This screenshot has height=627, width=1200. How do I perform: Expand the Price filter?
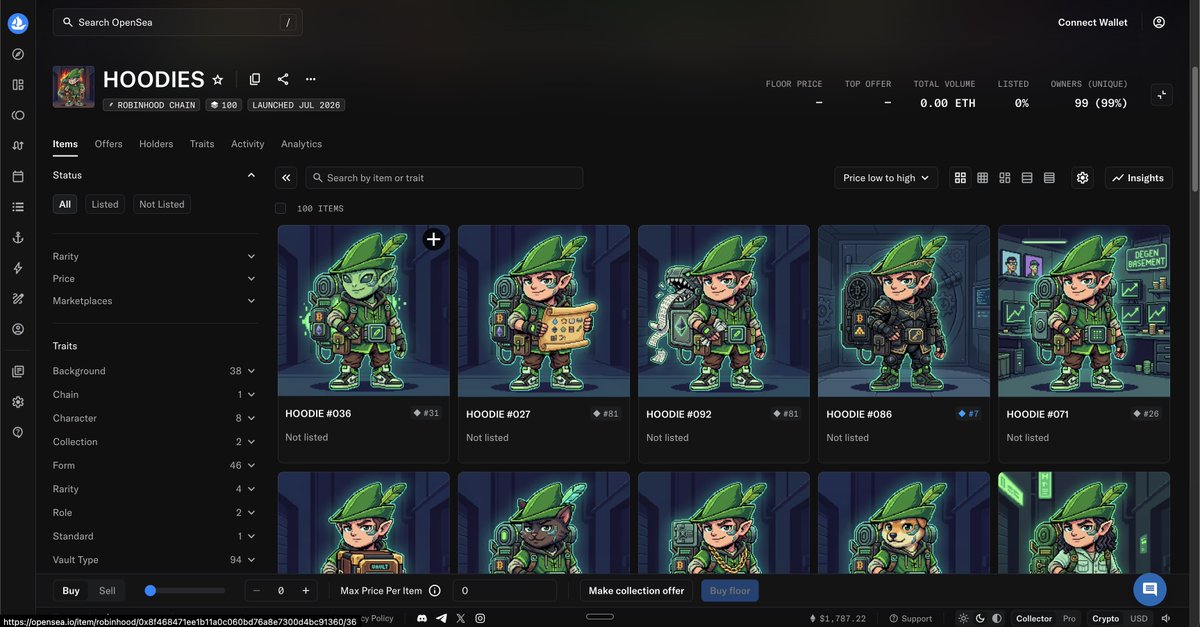pyautogui.click(x=155, y=279)
